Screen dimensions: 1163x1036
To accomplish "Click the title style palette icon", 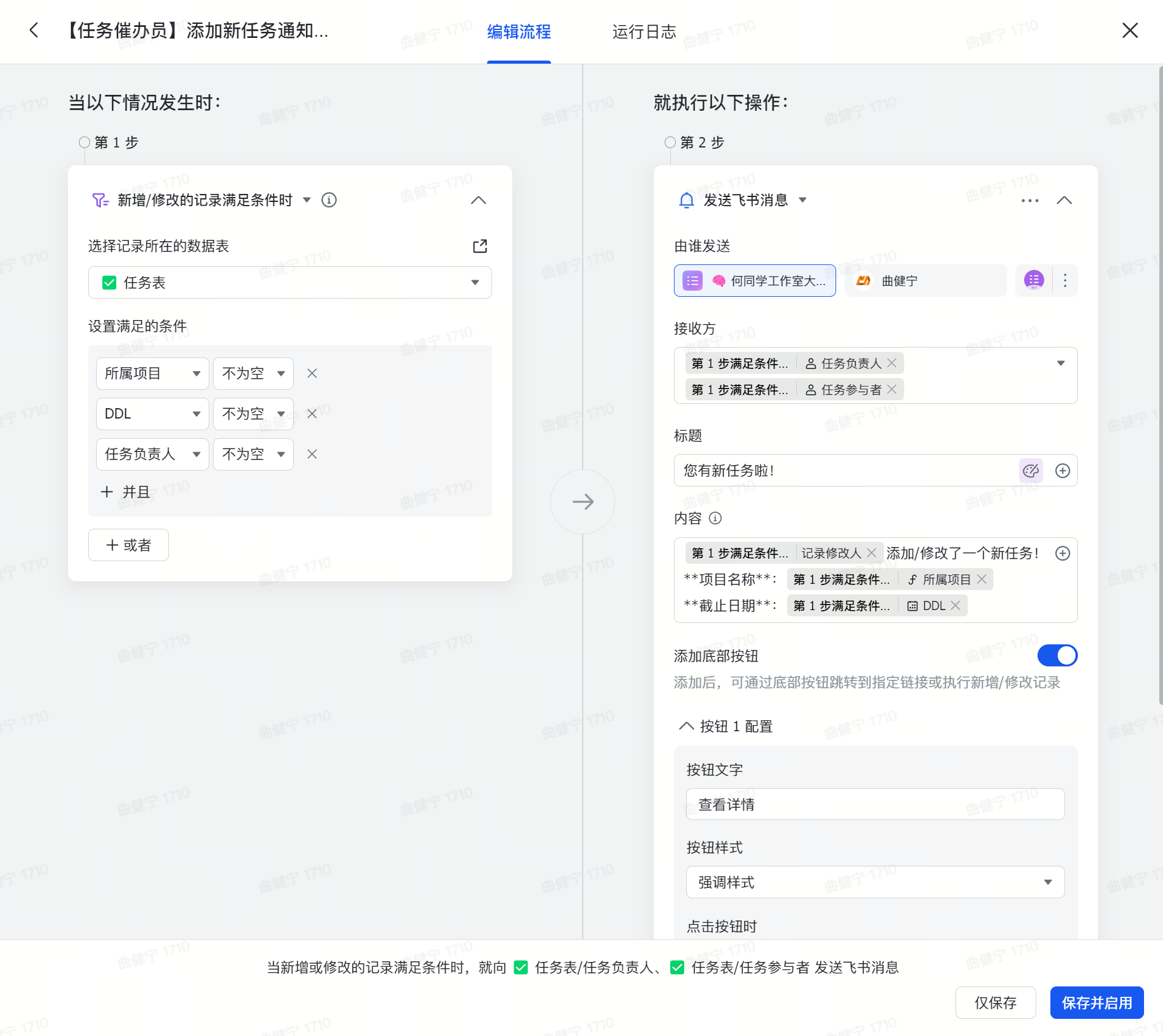I will coord(1031,471).
